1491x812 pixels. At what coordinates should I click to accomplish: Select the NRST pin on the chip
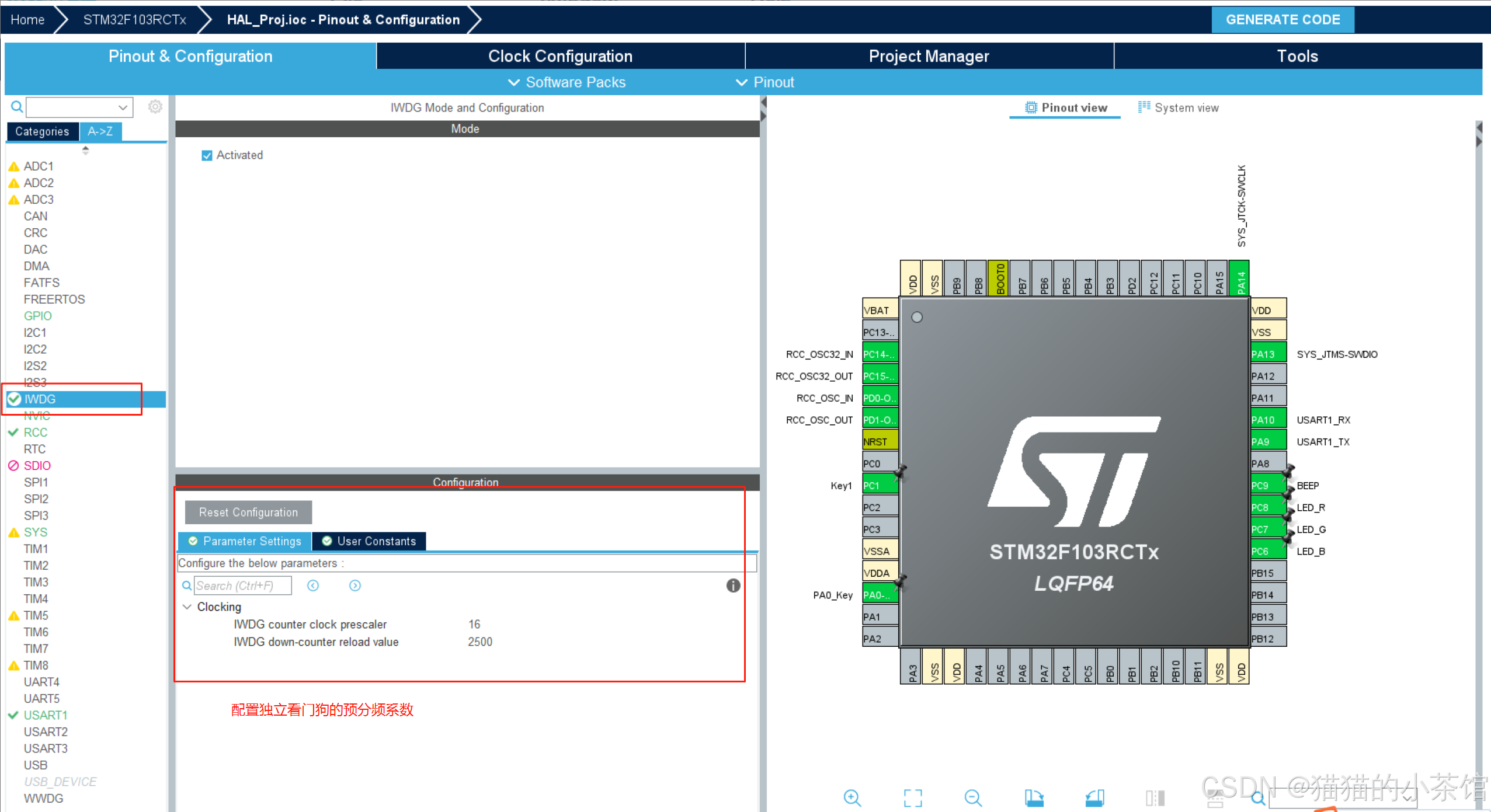[x=880, y=441]
